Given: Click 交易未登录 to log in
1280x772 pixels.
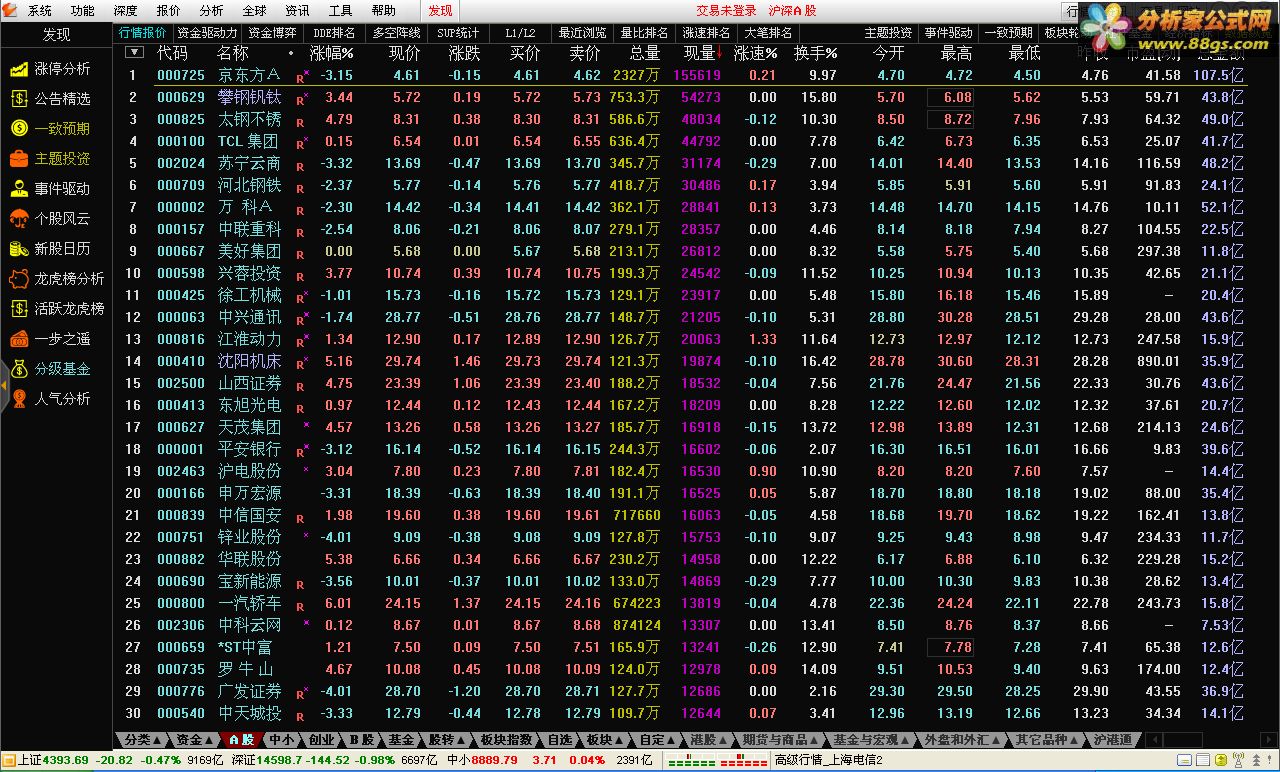Looking at the screenshot, I should (x=726, y=11).
